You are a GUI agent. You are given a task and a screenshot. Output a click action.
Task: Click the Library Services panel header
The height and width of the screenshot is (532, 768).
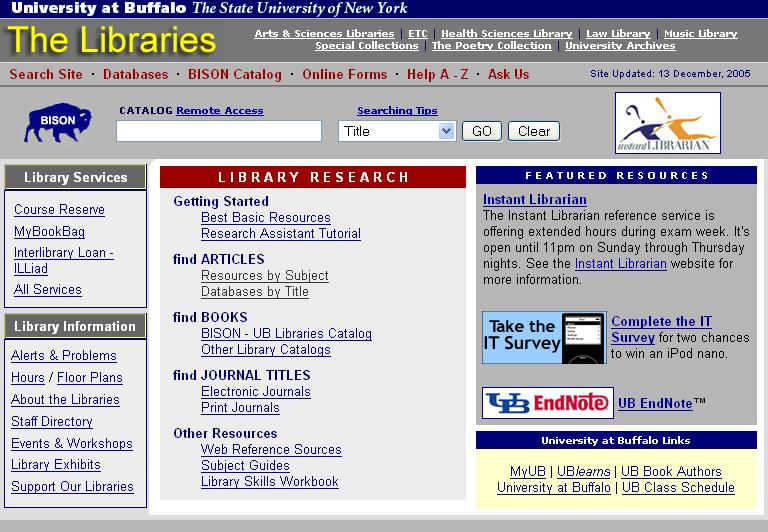click(x=75, y=177)
